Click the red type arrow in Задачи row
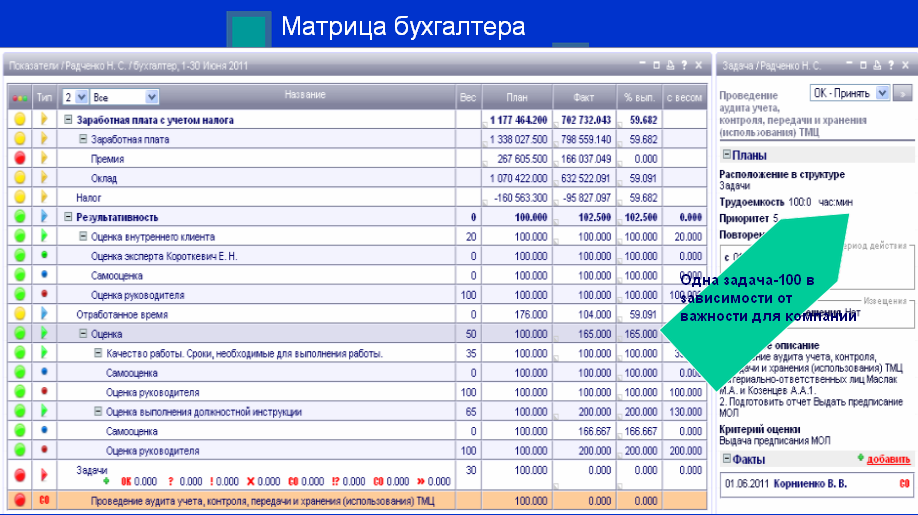 point(44,475)
